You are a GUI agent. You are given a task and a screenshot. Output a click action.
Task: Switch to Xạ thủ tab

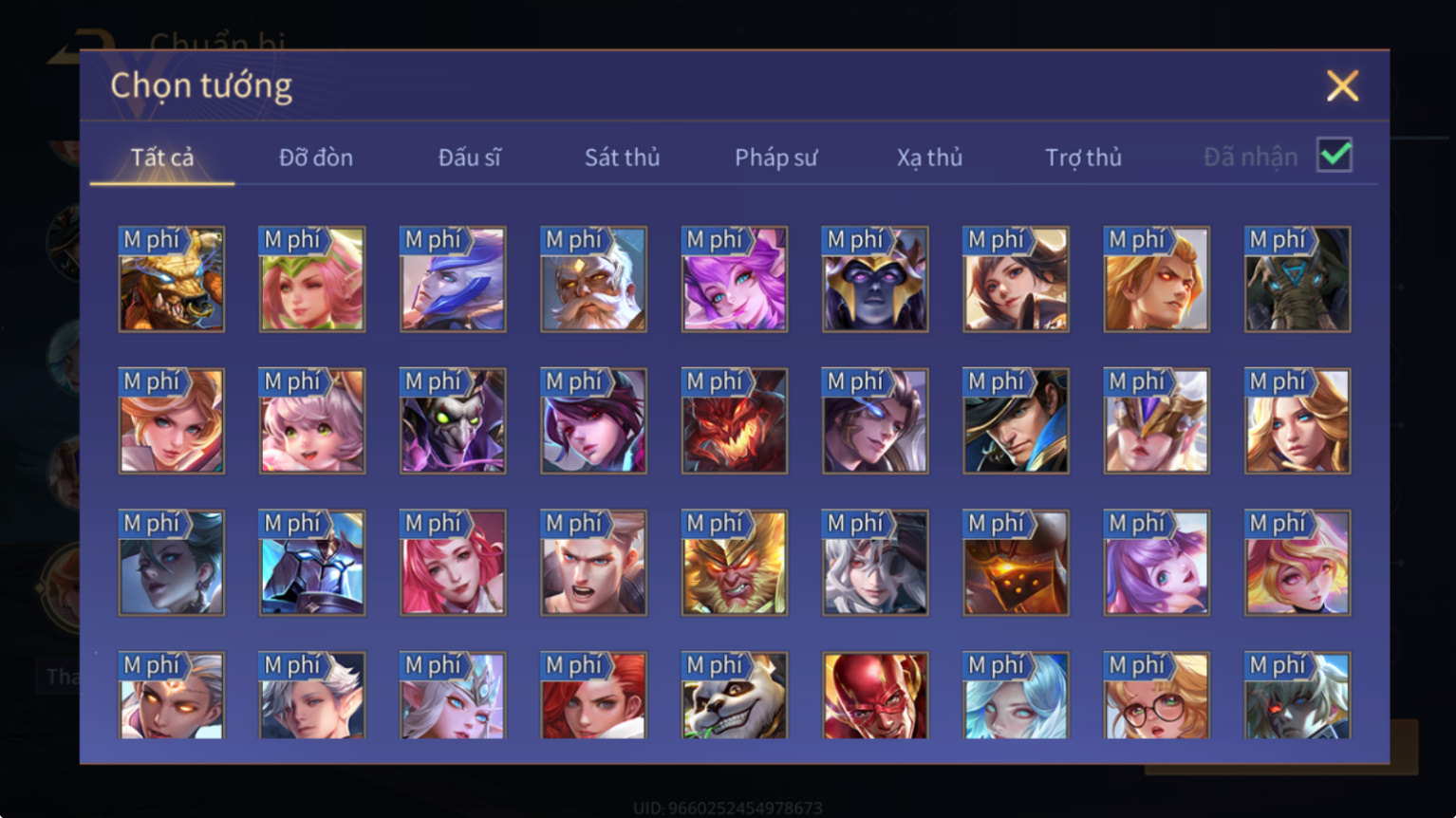pyautogui.click(x=929, y=158)
